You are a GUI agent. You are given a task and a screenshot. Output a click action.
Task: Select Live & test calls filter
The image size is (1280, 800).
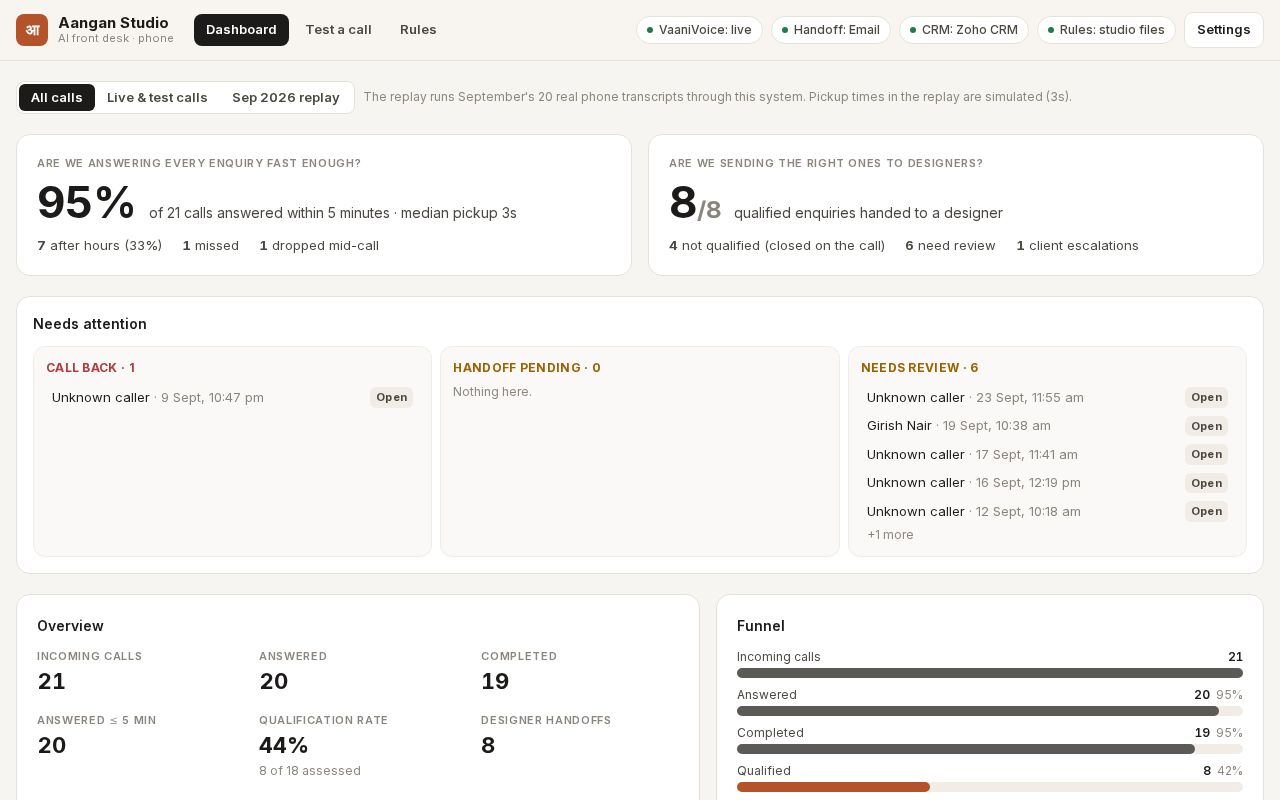(x=157, y=97)
